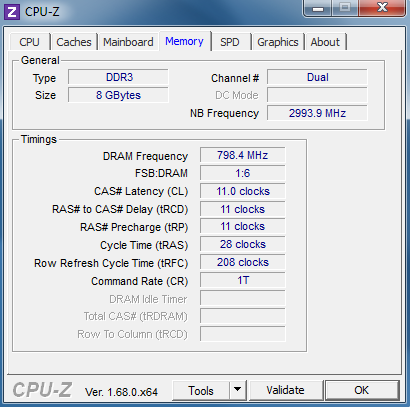The height and width of the screenshot is (407, 410).
Task: Click the 208 clocks tRFC value
Action: click(x=243, y=262)
